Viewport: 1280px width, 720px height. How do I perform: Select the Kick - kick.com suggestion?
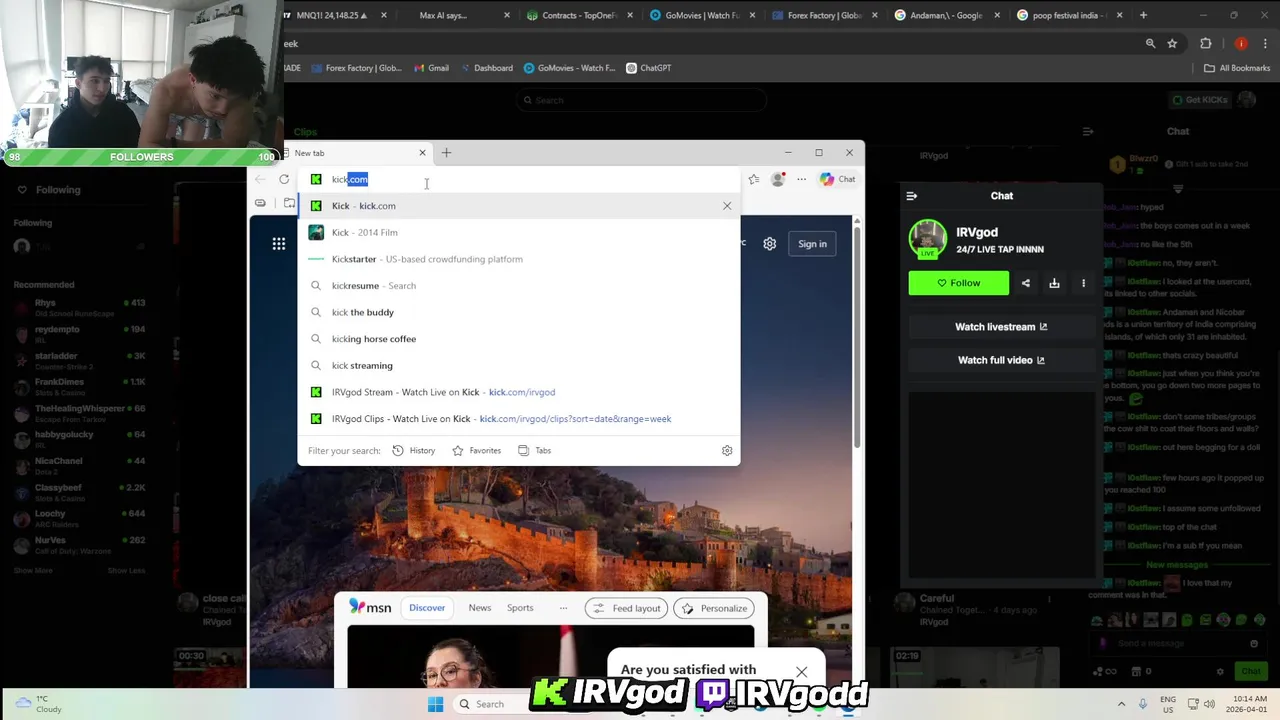(519, 206)
